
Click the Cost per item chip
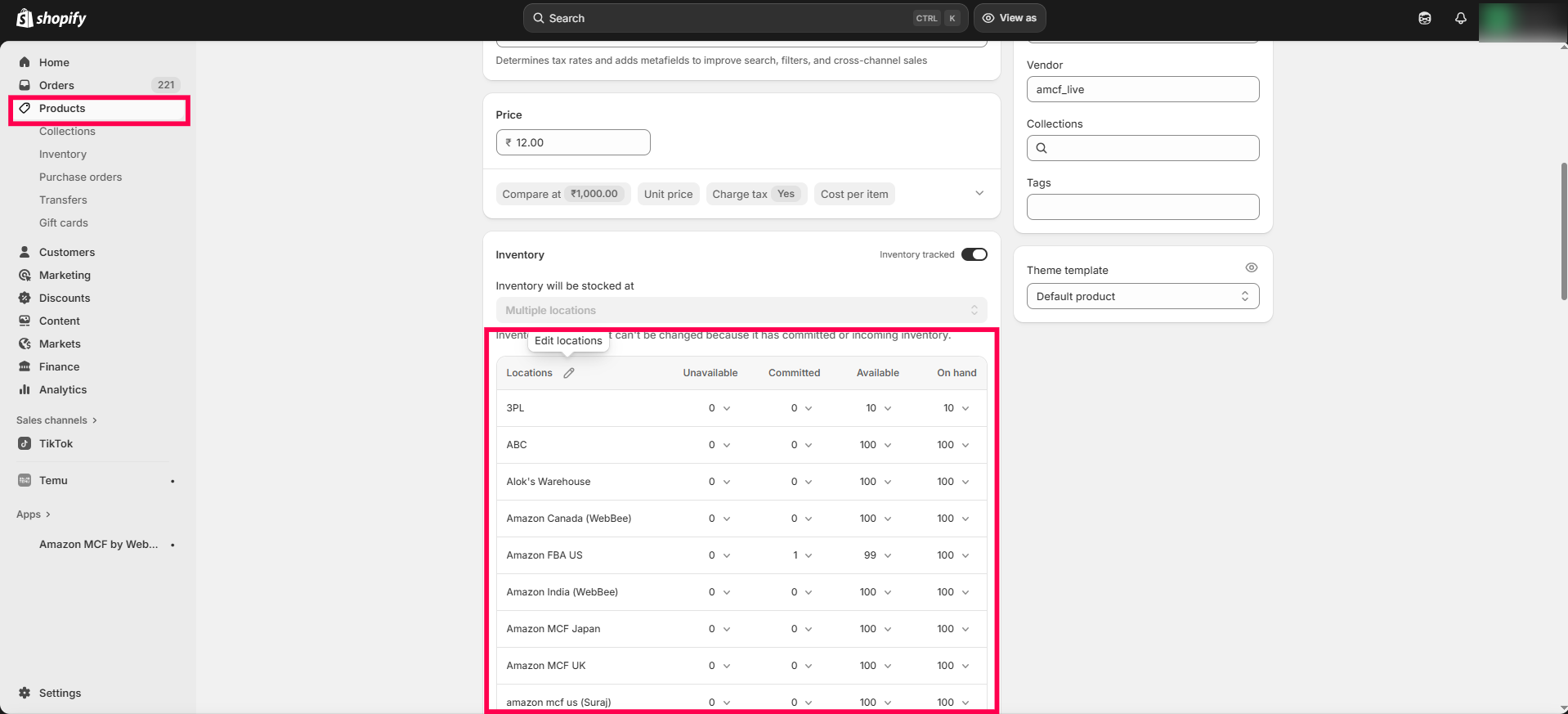(853, 194)
